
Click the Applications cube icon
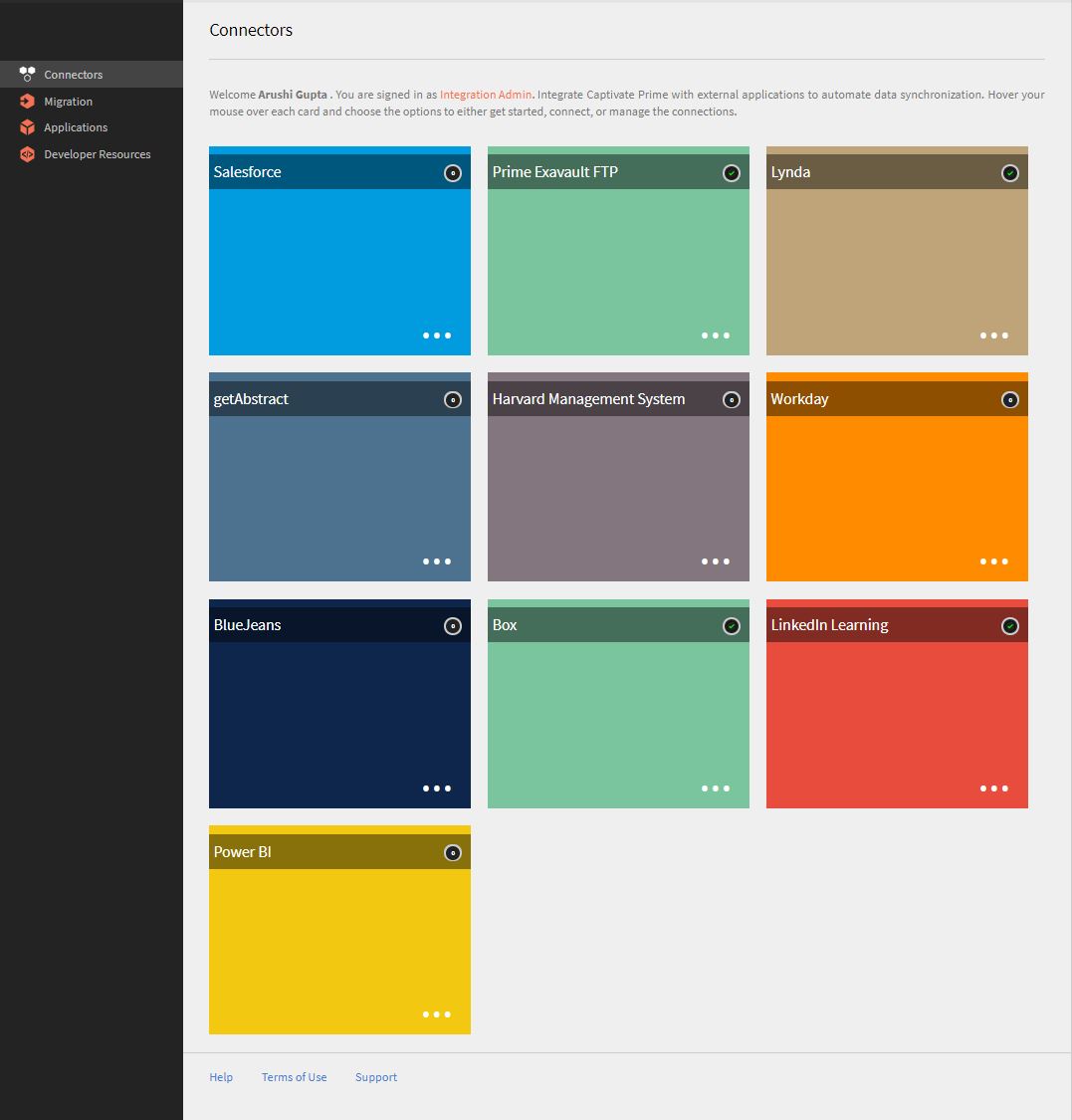click(27, 127)
